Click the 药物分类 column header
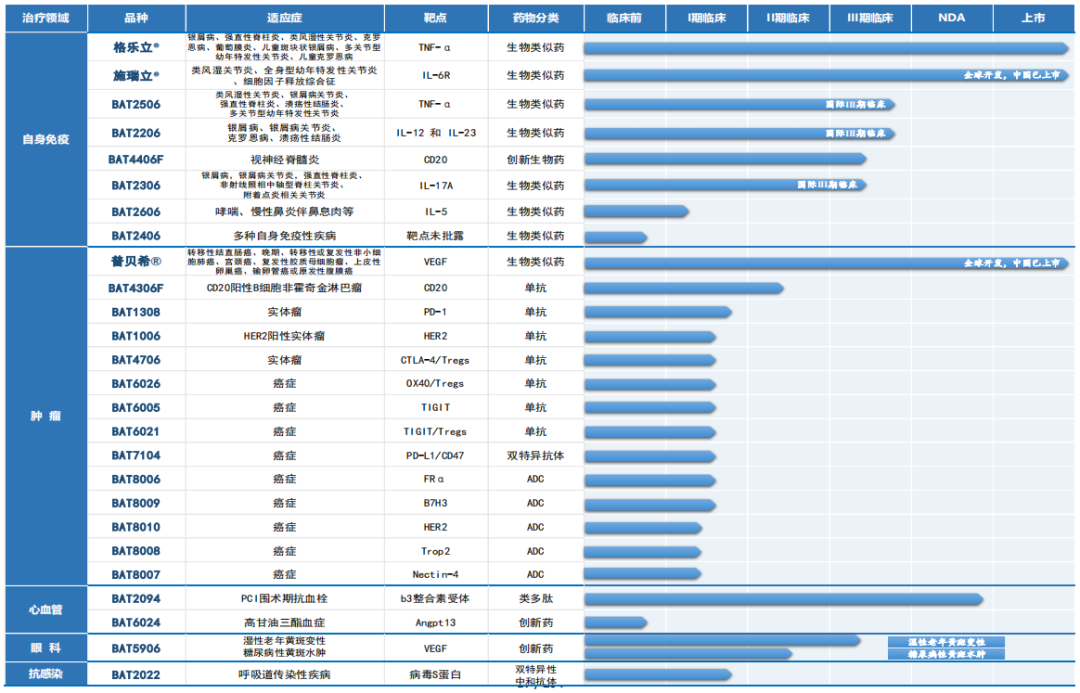 click(536, 18)
